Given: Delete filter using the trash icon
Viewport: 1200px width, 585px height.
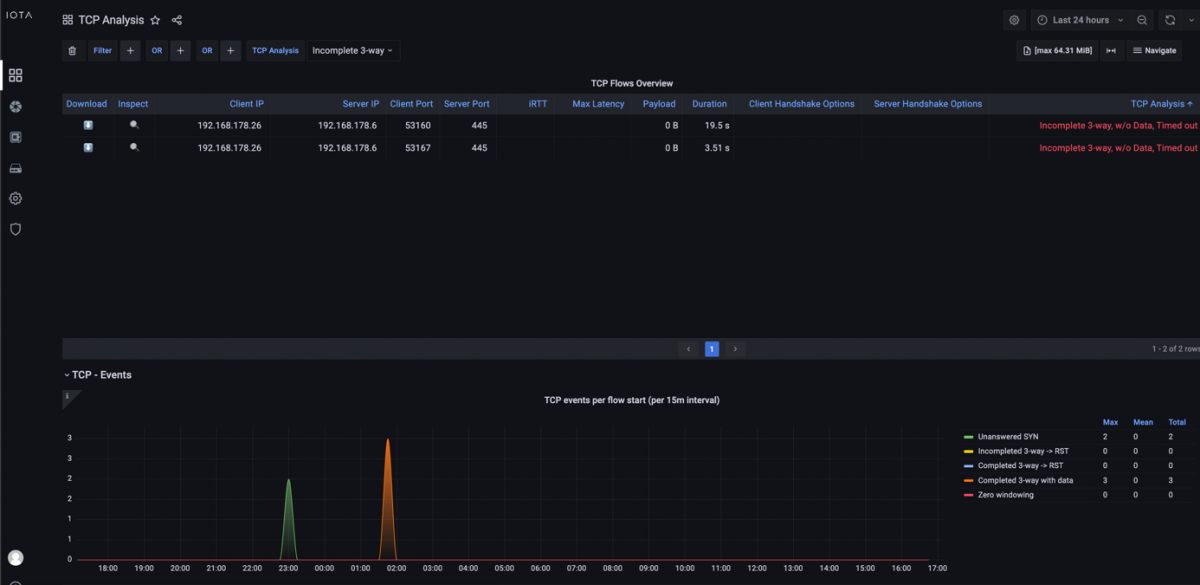Looking at the screenshot, I should click(x=72, y=51).
